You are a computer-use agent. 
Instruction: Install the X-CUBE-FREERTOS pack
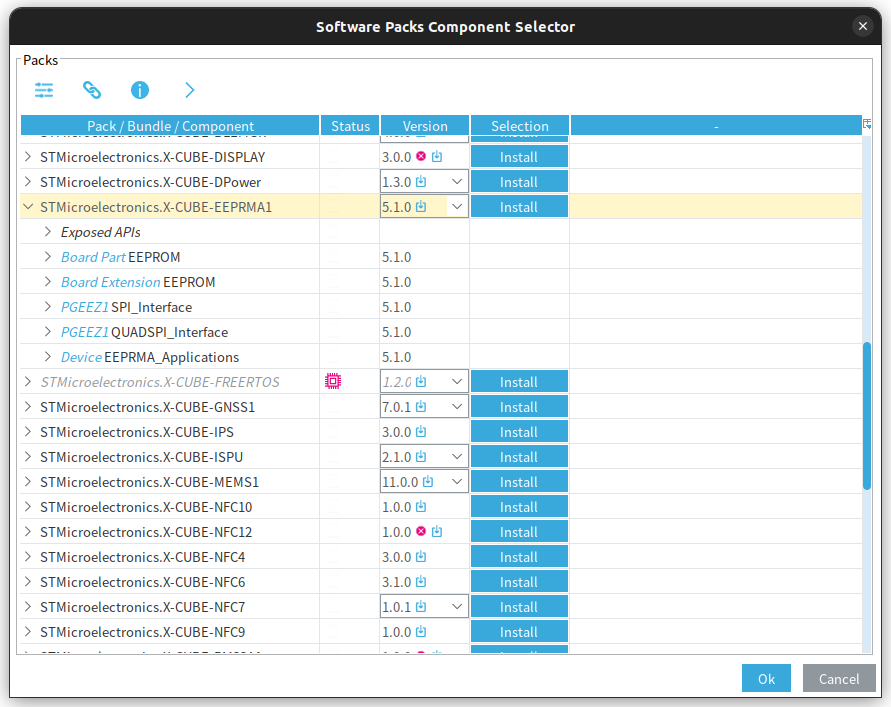click(x=519, y=382)
